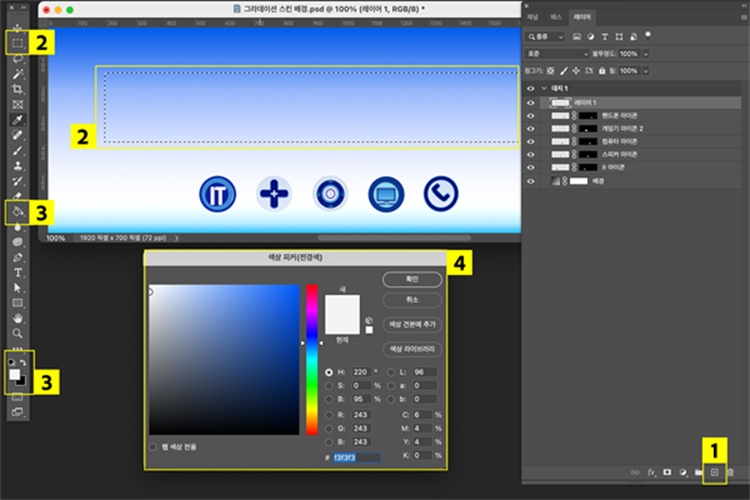Enable the 웹 색상 전용 checkbox
This screenshot has width=750, height=500.
pyautogui.click(x=153, y=446)
